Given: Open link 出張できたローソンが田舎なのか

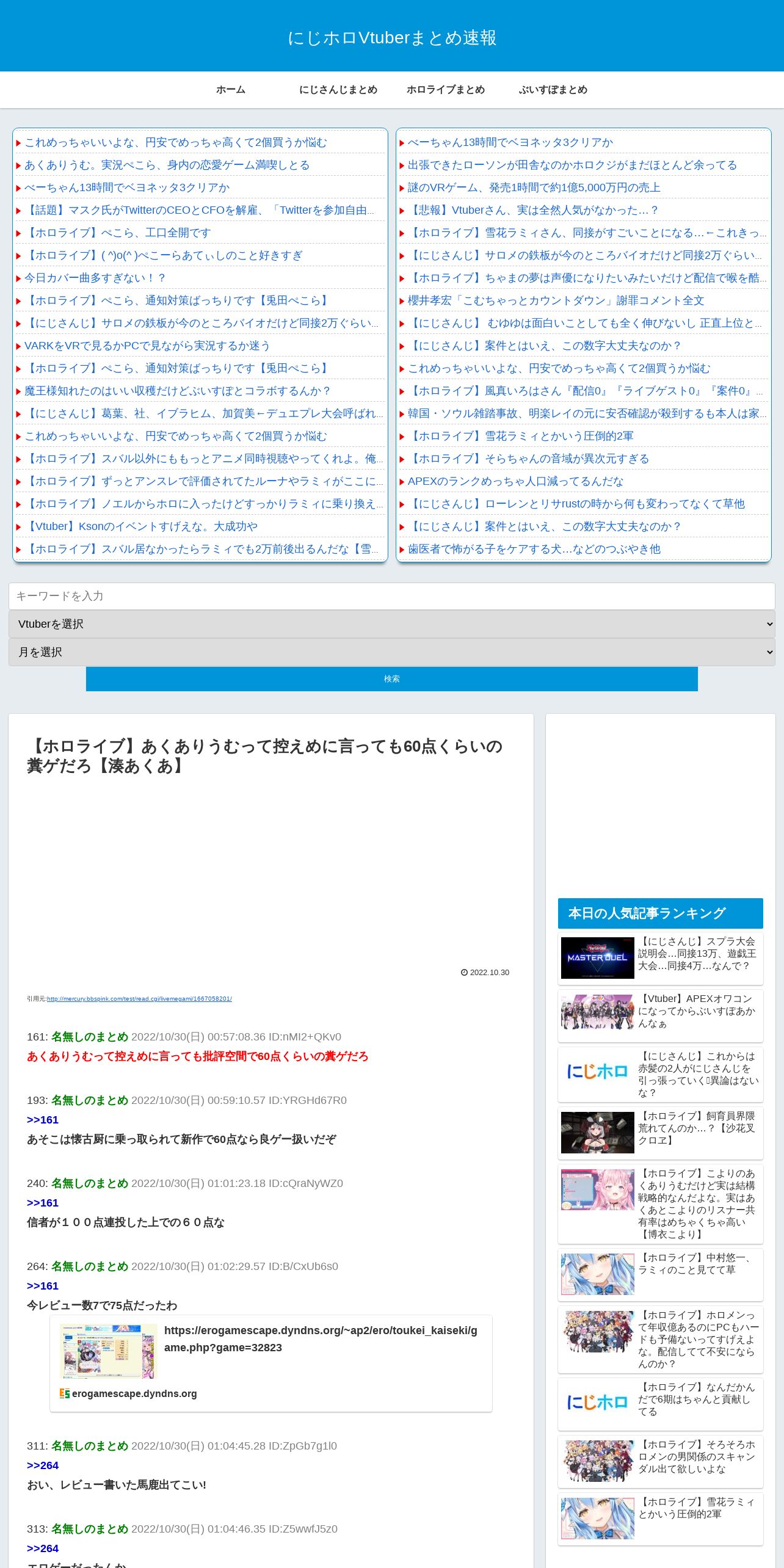Looking at the screenshot, I should (x=572, y=165).
